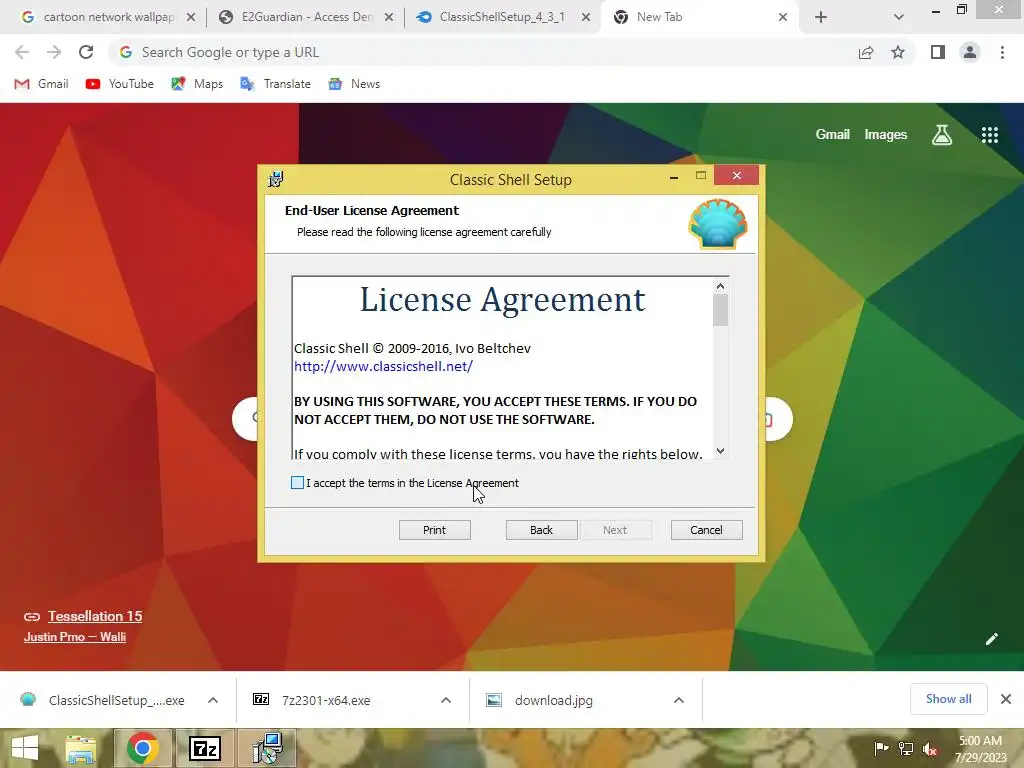Click the Chrome taskbar icon

tap(142, 748)
